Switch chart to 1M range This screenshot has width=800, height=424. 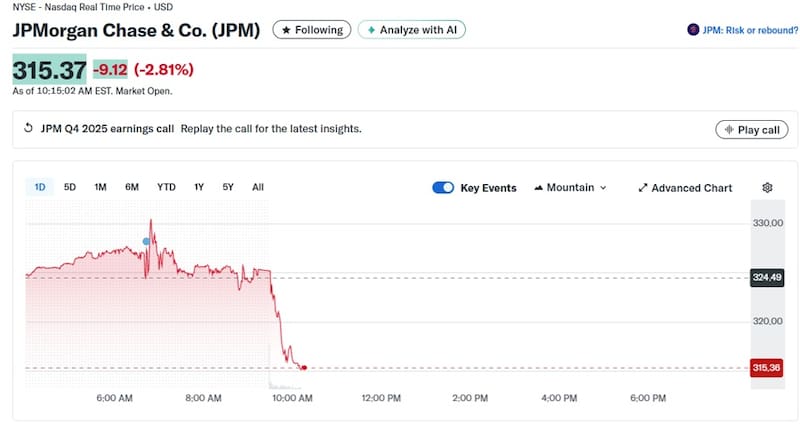pos(100,187)
